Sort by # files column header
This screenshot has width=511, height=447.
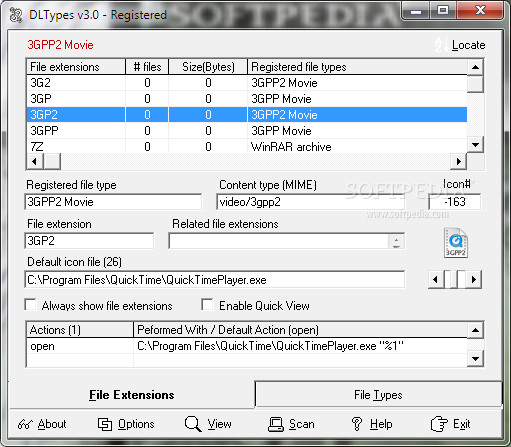coord(147,67)
